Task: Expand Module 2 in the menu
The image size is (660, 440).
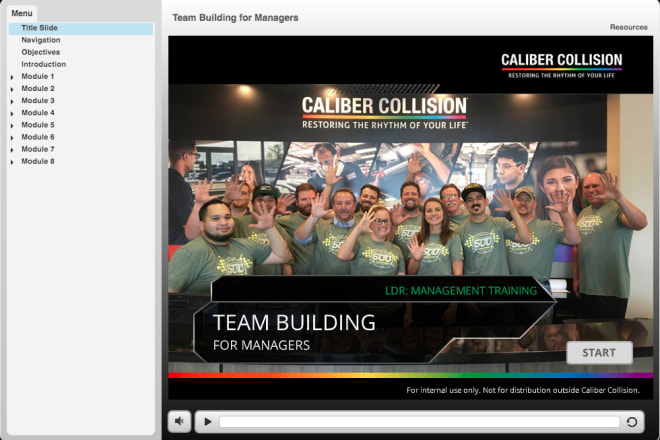Action: tap(12, 89)
